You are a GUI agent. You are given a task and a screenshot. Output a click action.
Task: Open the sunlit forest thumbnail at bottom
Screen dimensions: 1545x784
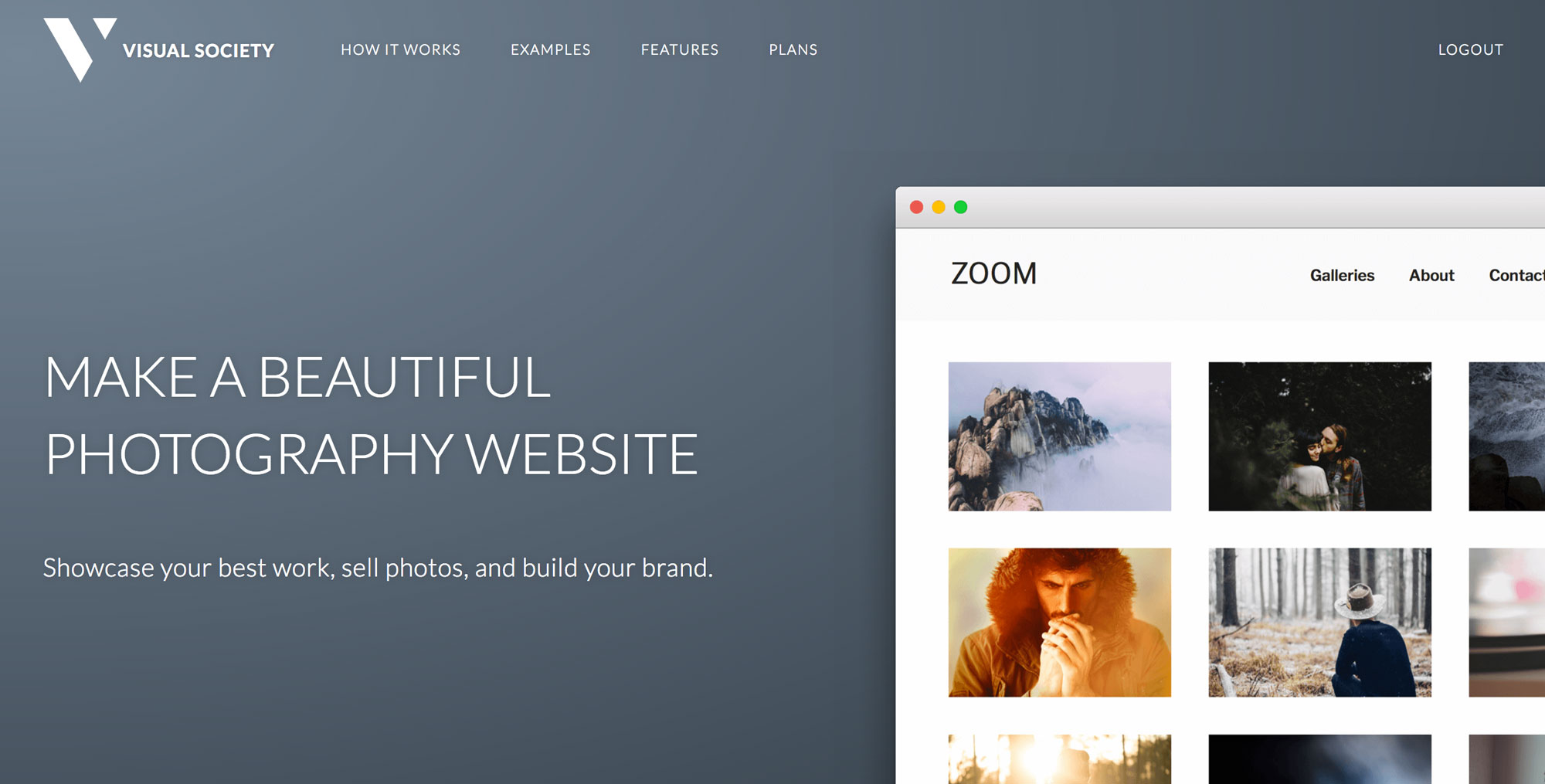[1060, 759]
